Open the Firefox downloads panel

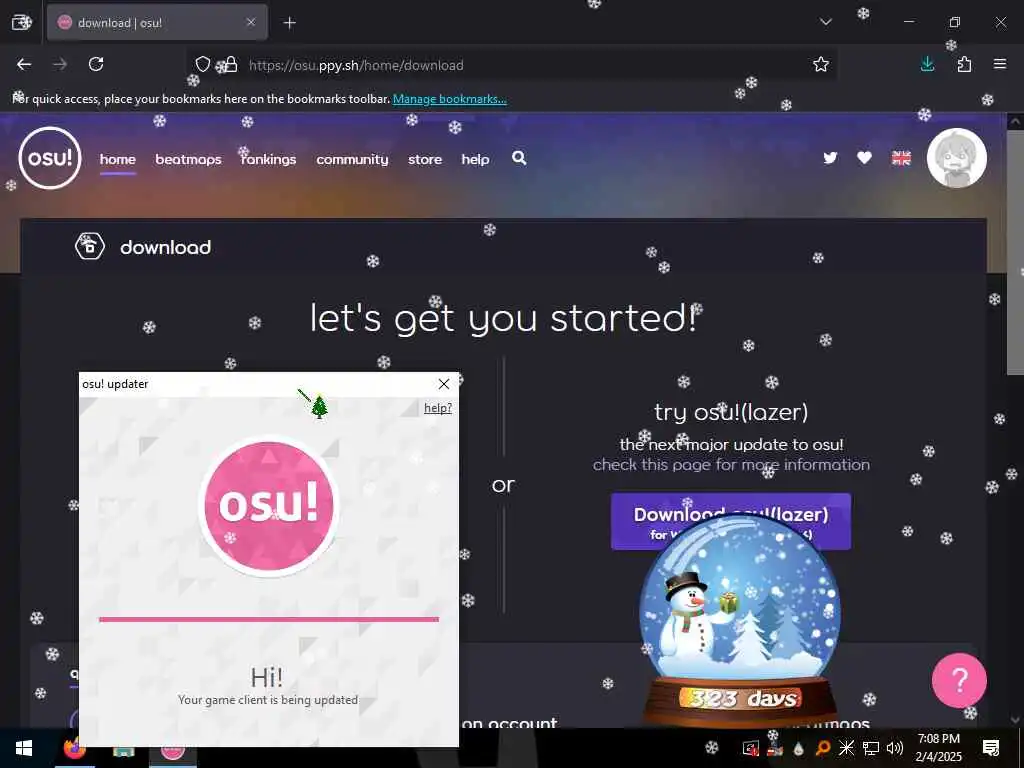pyautogui.click(x=927, y=64)
